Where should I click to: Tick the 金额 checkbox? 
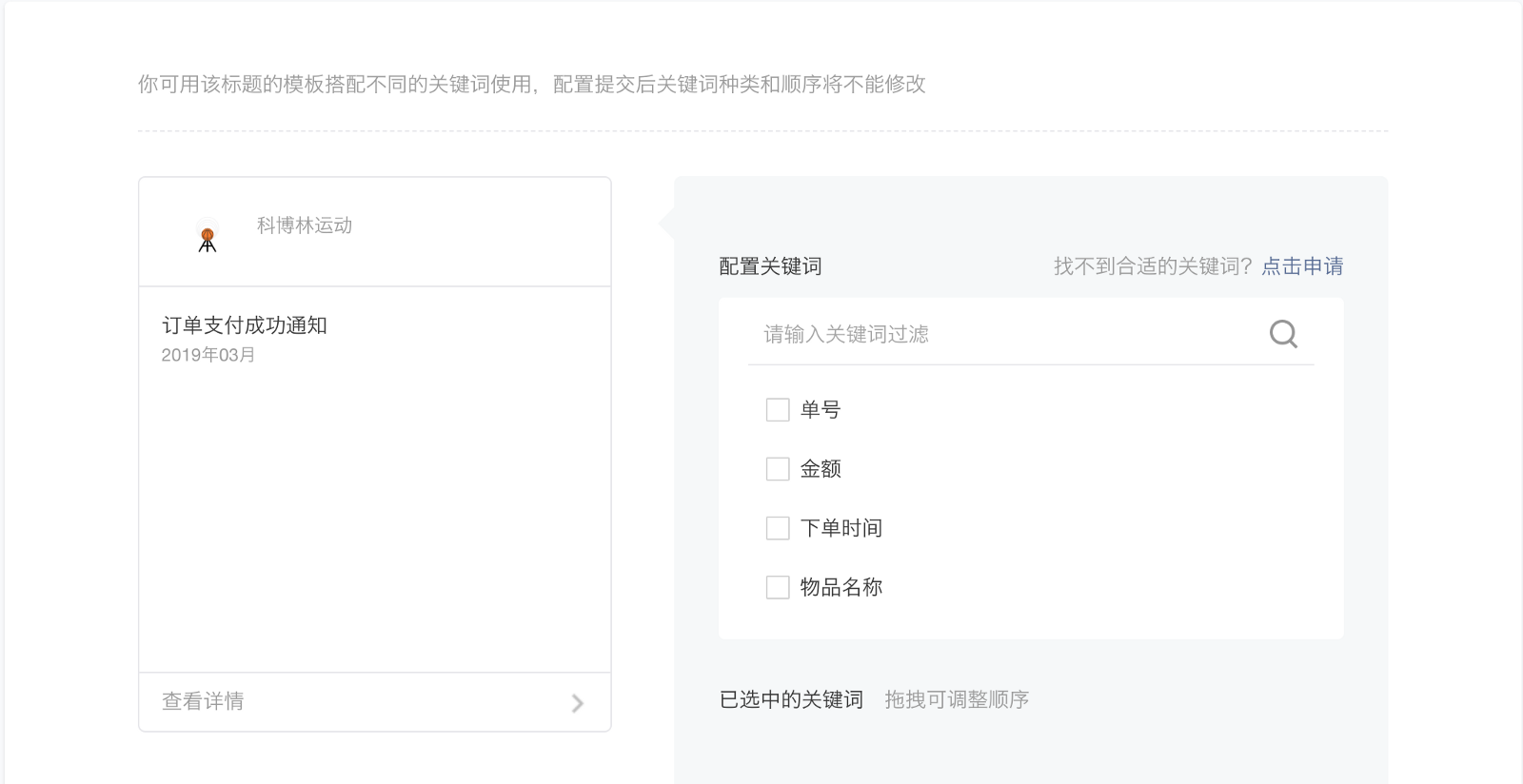point(778,469)
